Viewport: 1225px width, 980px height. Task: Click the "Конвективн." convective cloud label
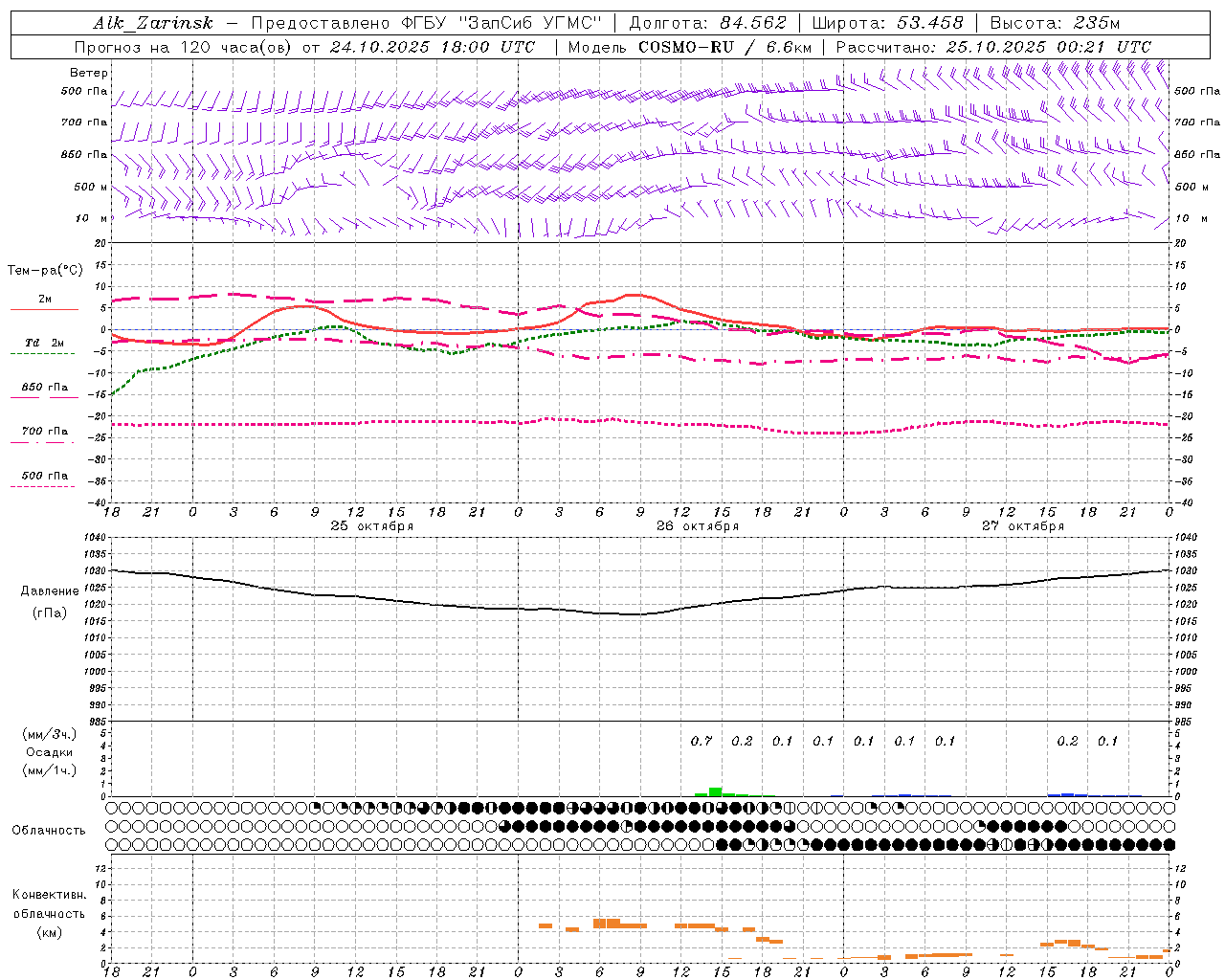(x=50, y=895)
